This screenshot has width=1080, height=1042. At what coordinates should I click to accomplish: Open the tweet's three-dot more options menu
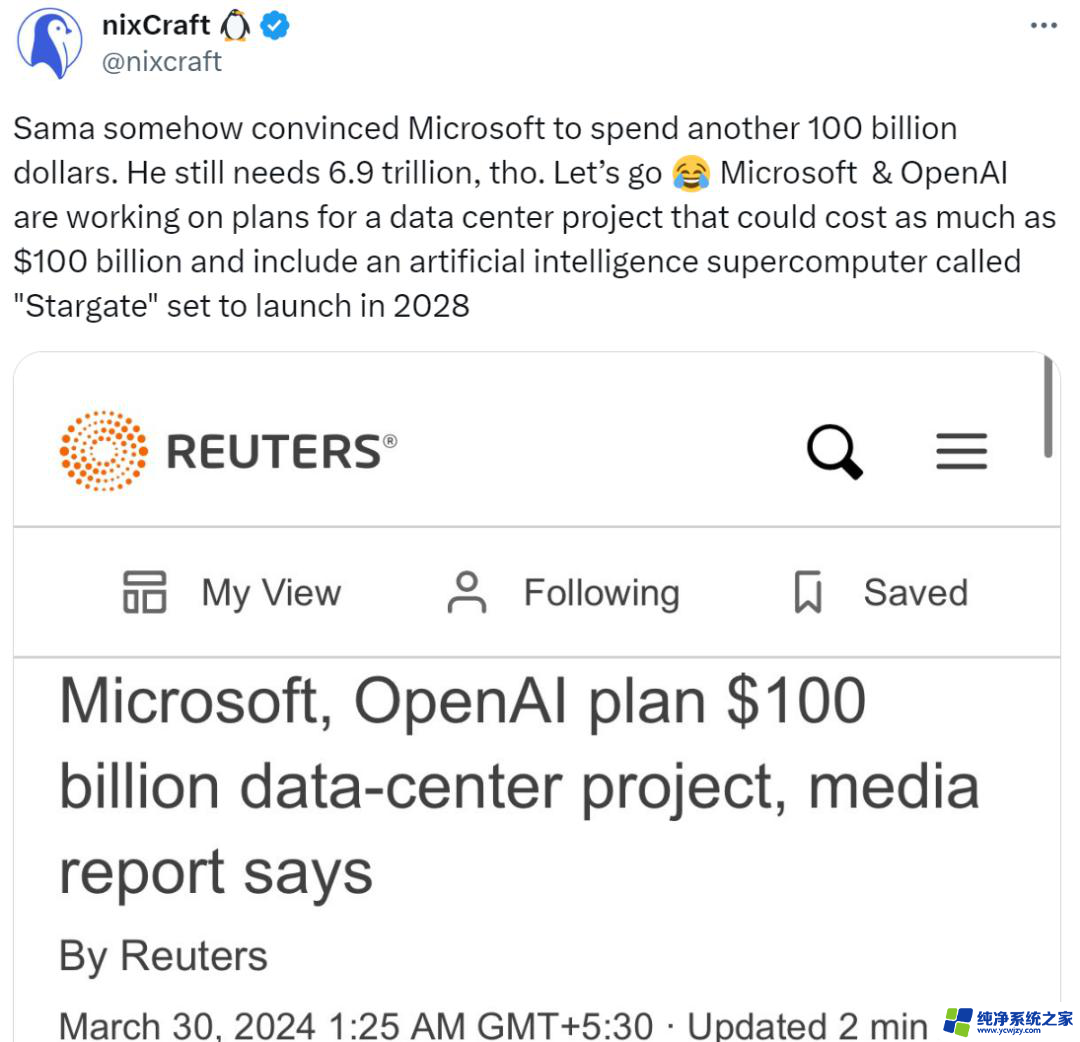point(1043,25)
